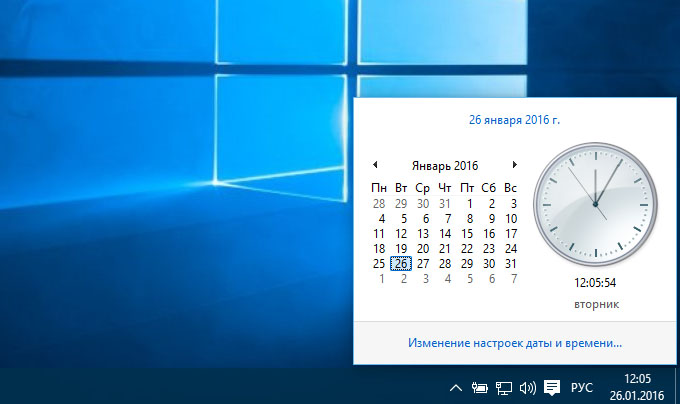The width and height of the screenshot is (680, 404).
Task: Select grayed December day 28 in first row
Action: tap(379, 203)
